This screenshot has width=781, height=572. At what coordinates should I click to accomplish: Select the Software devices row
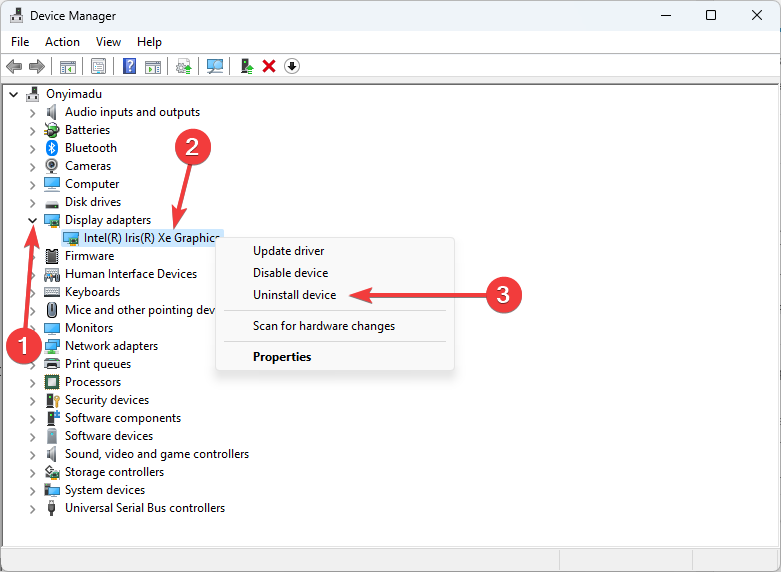point(109,436)
